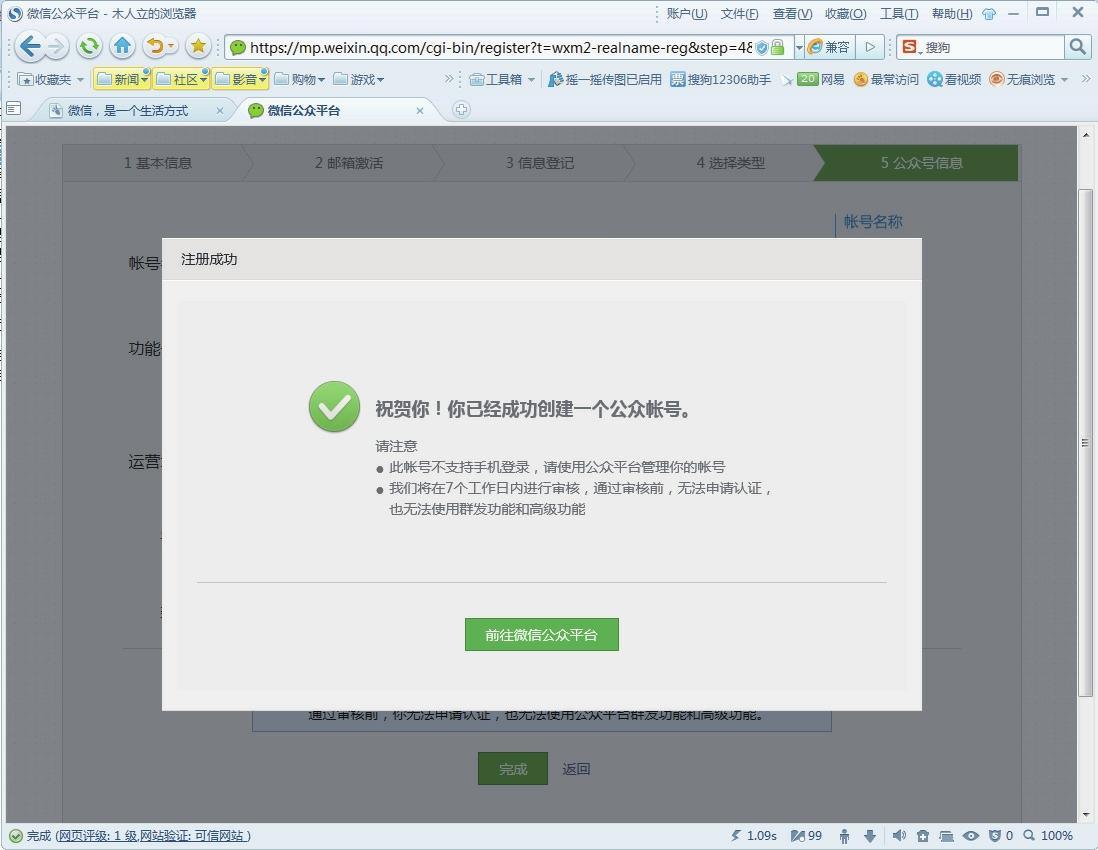This screenshot has height=850, width=1098.
Task: Open a new tab with the plus icon
Action: (x=461, y=109)
